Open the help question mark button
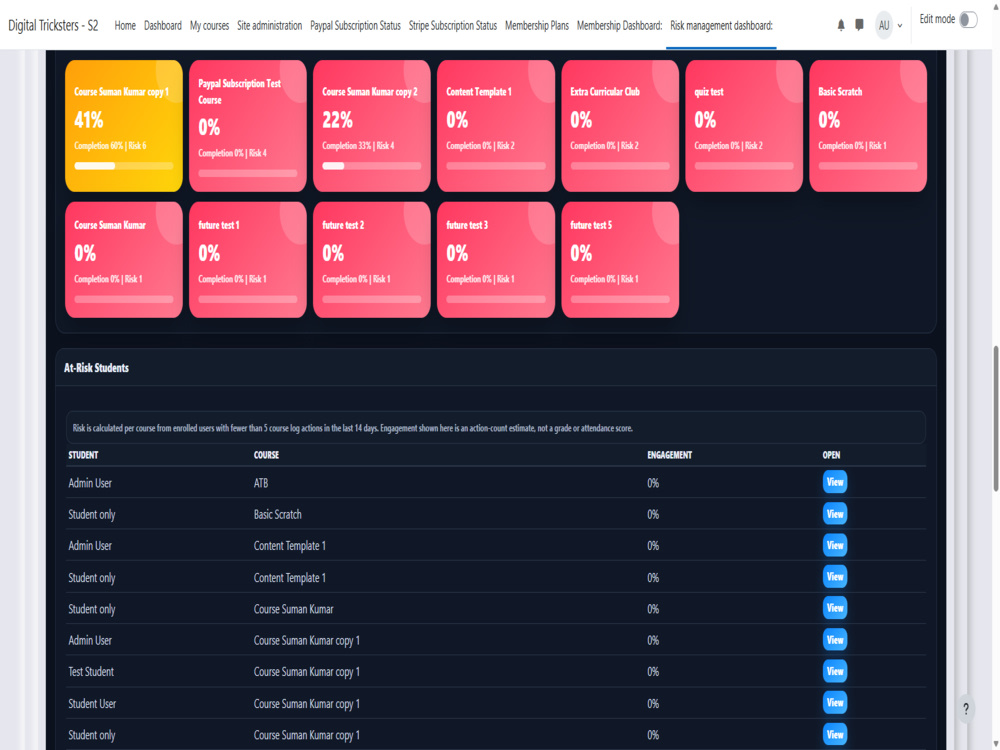This screenshot has height=750, width=1000. [x=966, y=709]
